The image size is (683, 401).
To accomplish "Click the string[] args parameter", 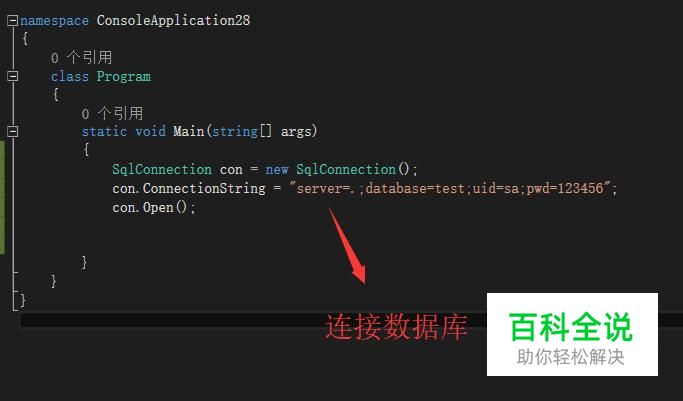I will click(264, 131).
